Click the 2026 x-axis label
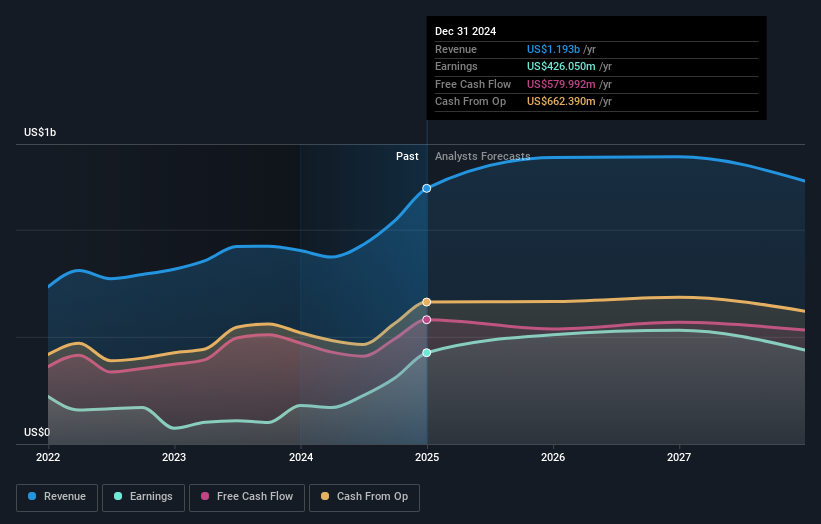The width and height of the screenshot is (821, 524). [x=553, y=458]
